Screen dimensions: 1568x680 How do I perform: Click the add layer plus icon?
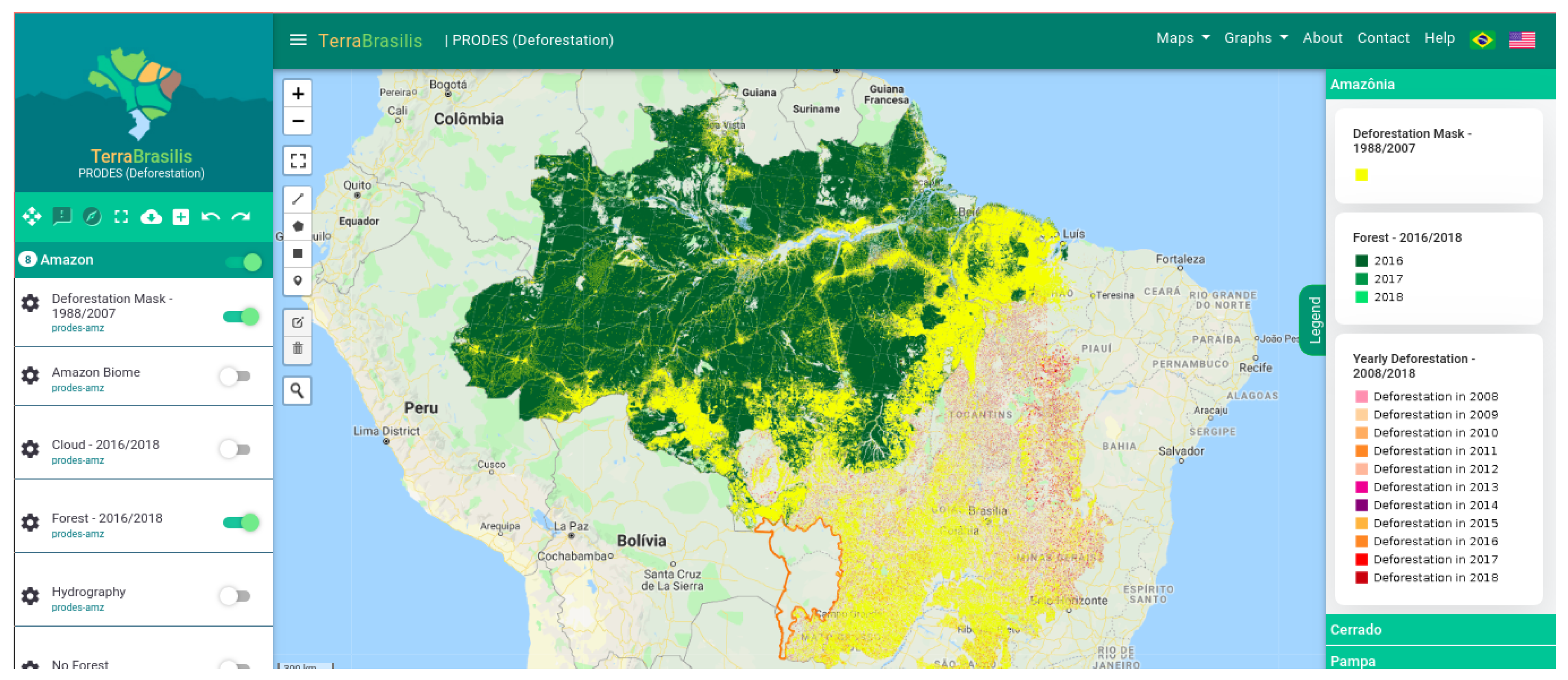click(x=181, y=217)
